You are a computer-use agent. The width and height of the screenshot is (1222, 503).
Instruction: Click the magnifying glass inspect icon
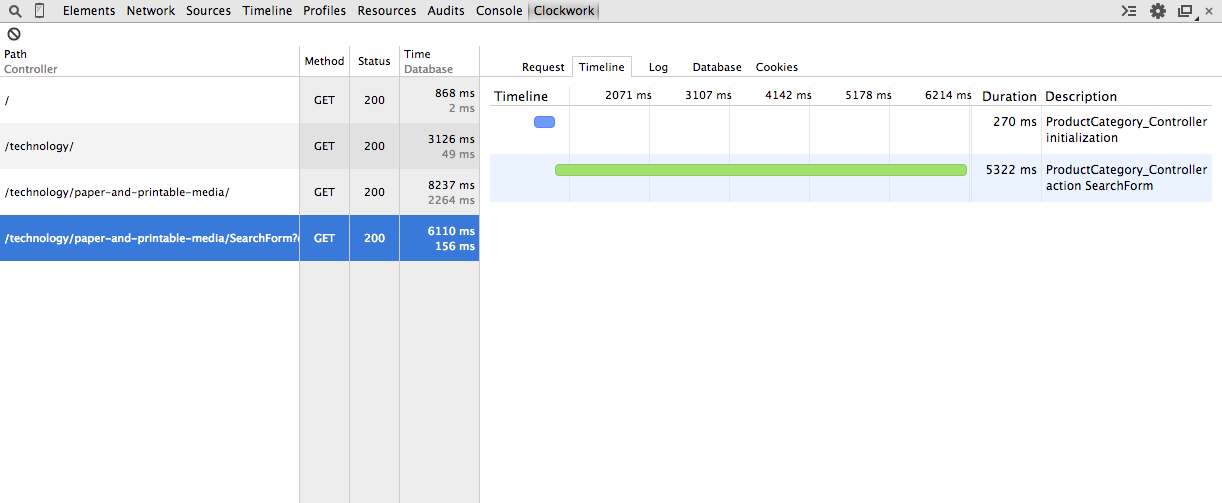click(x=15, y=11)
